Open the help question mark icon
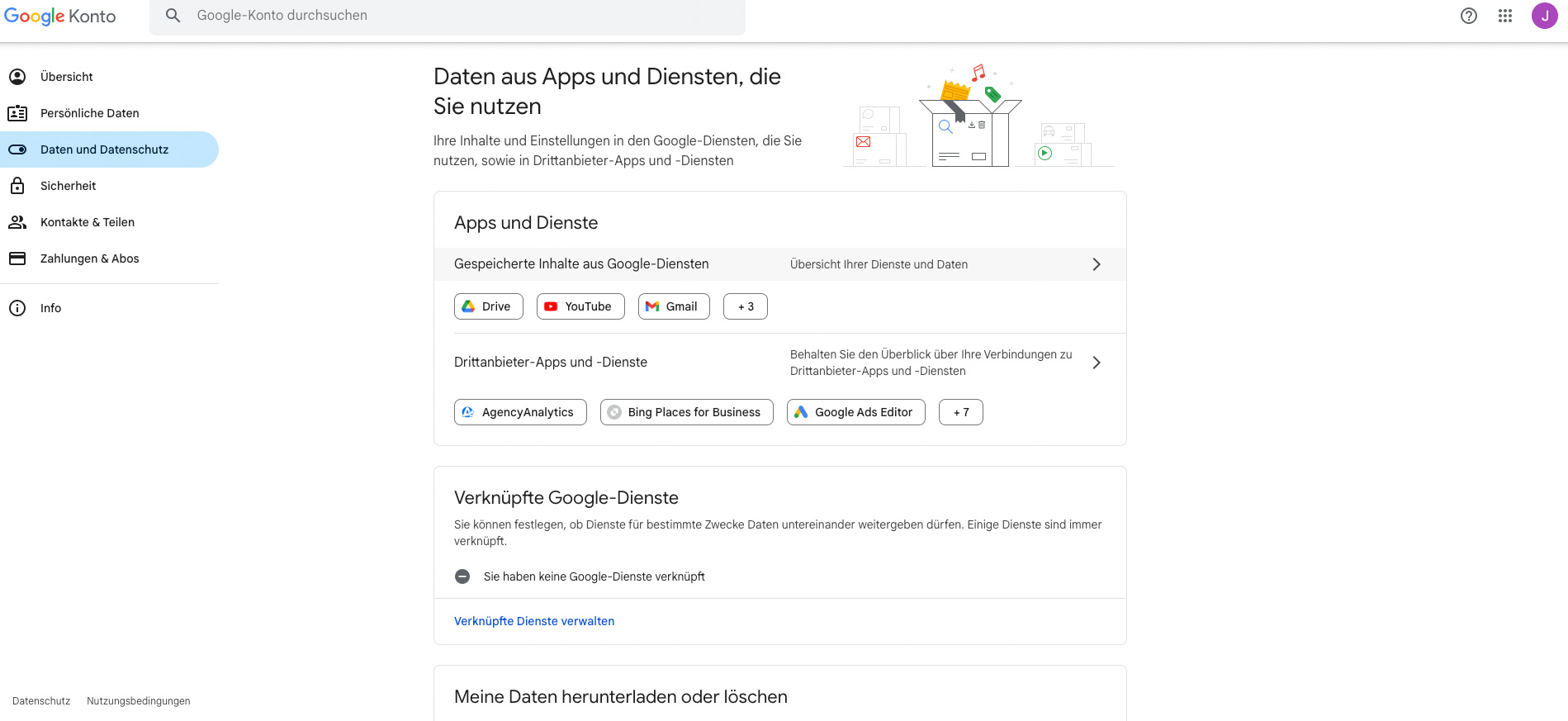Viewport: 1568px width, 721px height. [1469, 16]
